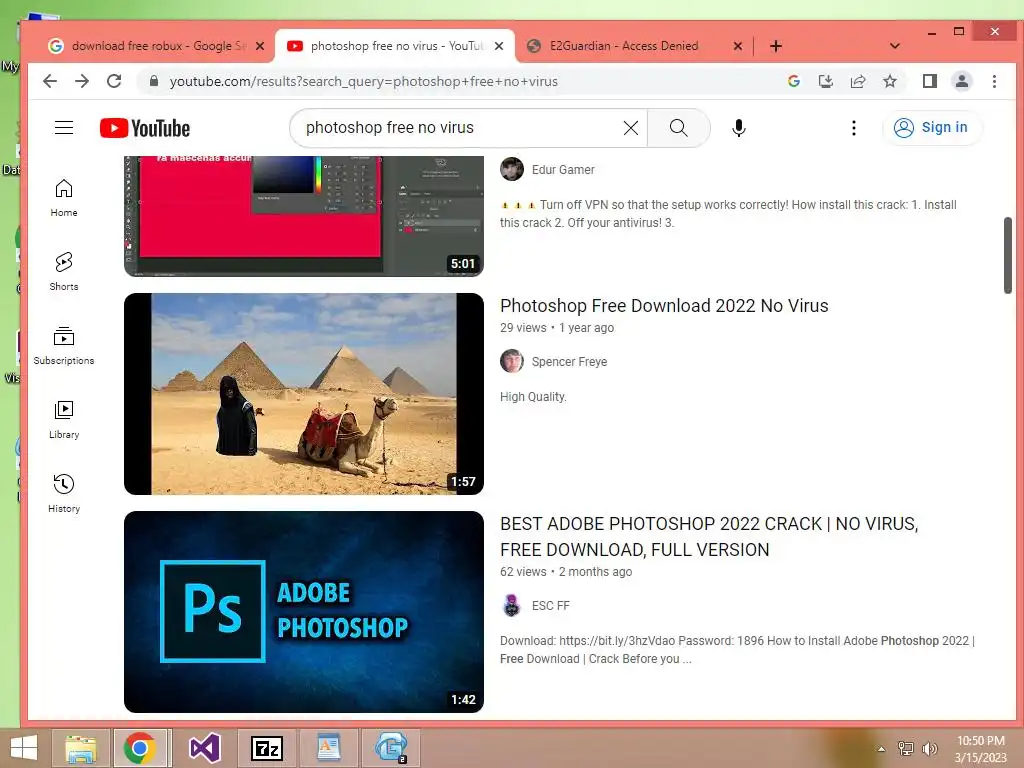Screen dimensions: 1024x768
Task: Open Library in the YouTube sidebar
Action: [x=64, y=420]
